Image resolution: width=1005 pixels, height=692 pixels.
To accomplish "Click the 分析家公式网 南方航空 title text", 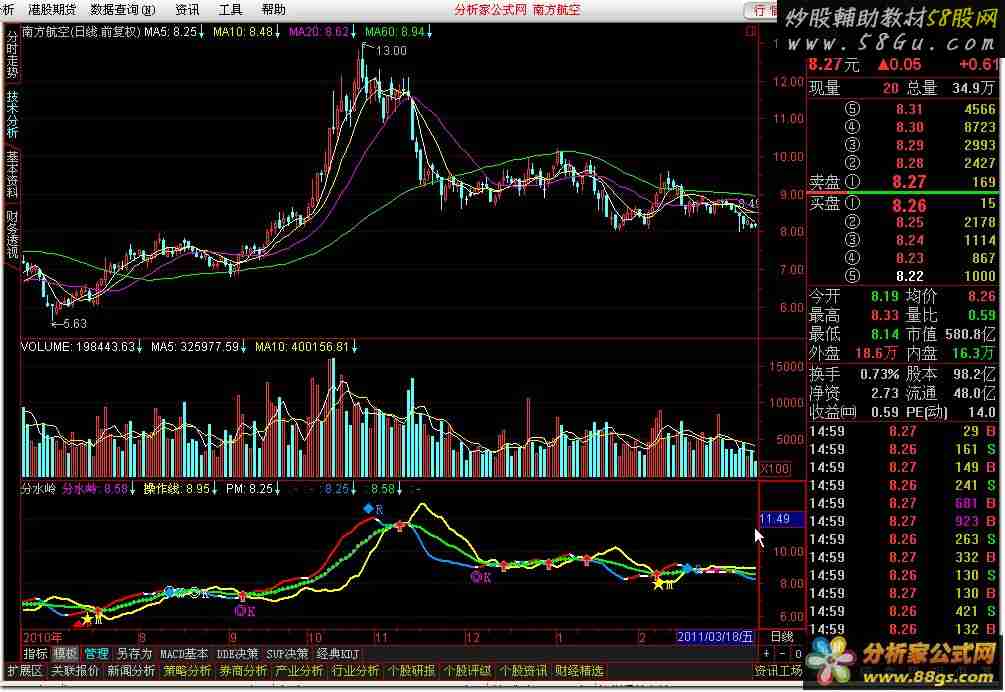I will 518,10.
